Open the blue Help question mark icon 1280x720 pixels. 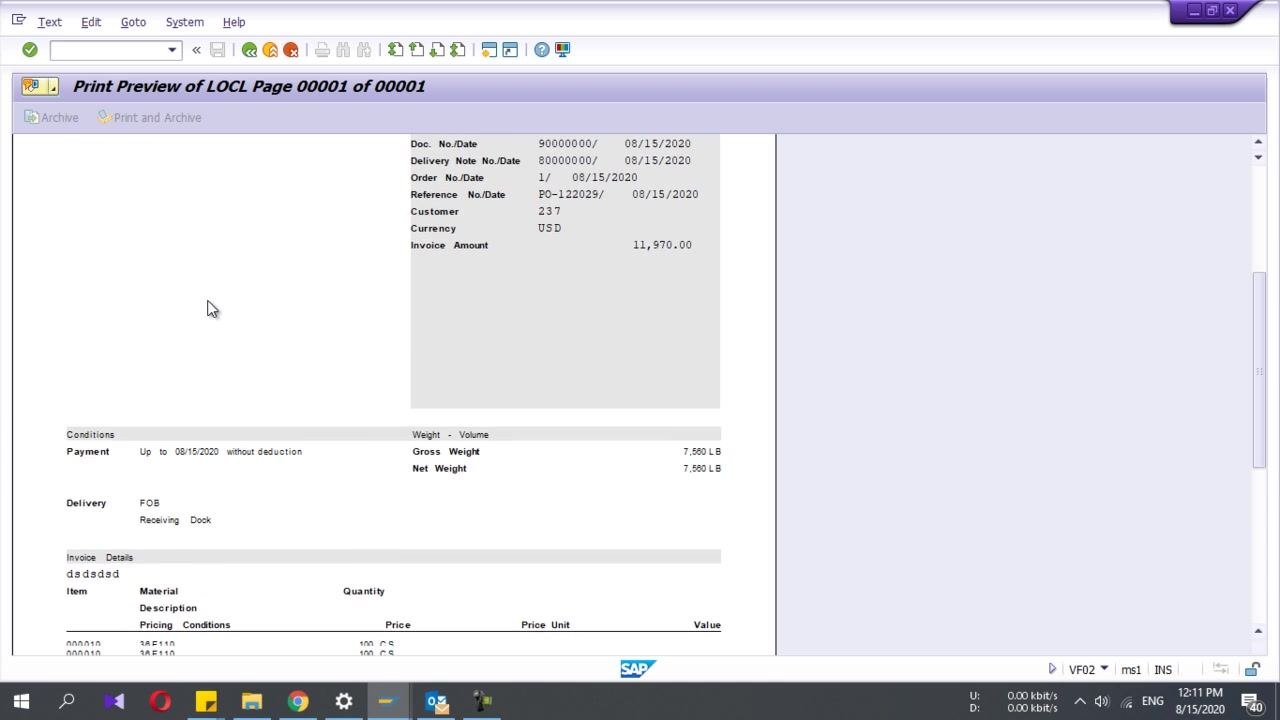(x=541, y=50)
